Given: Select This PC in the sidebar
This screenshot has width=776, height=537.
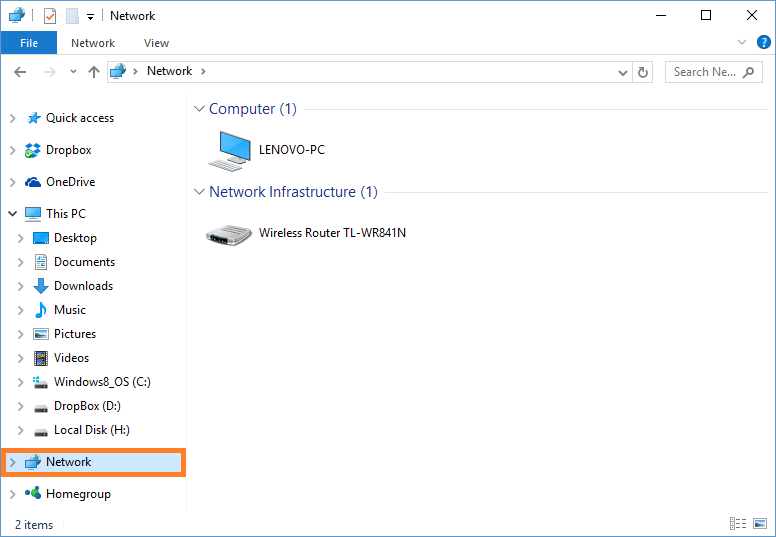Looking at the screenshot, I should [x=65, y=214].
